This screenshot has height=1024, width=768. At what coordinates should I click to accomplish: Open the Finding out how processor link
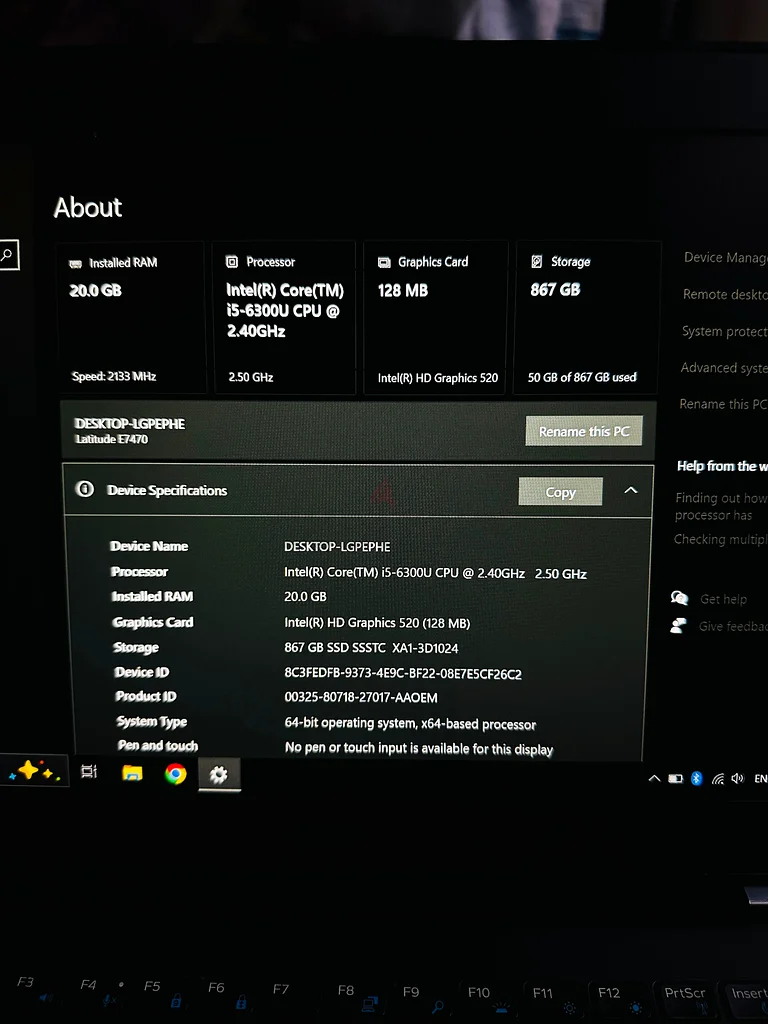(721, 506)
